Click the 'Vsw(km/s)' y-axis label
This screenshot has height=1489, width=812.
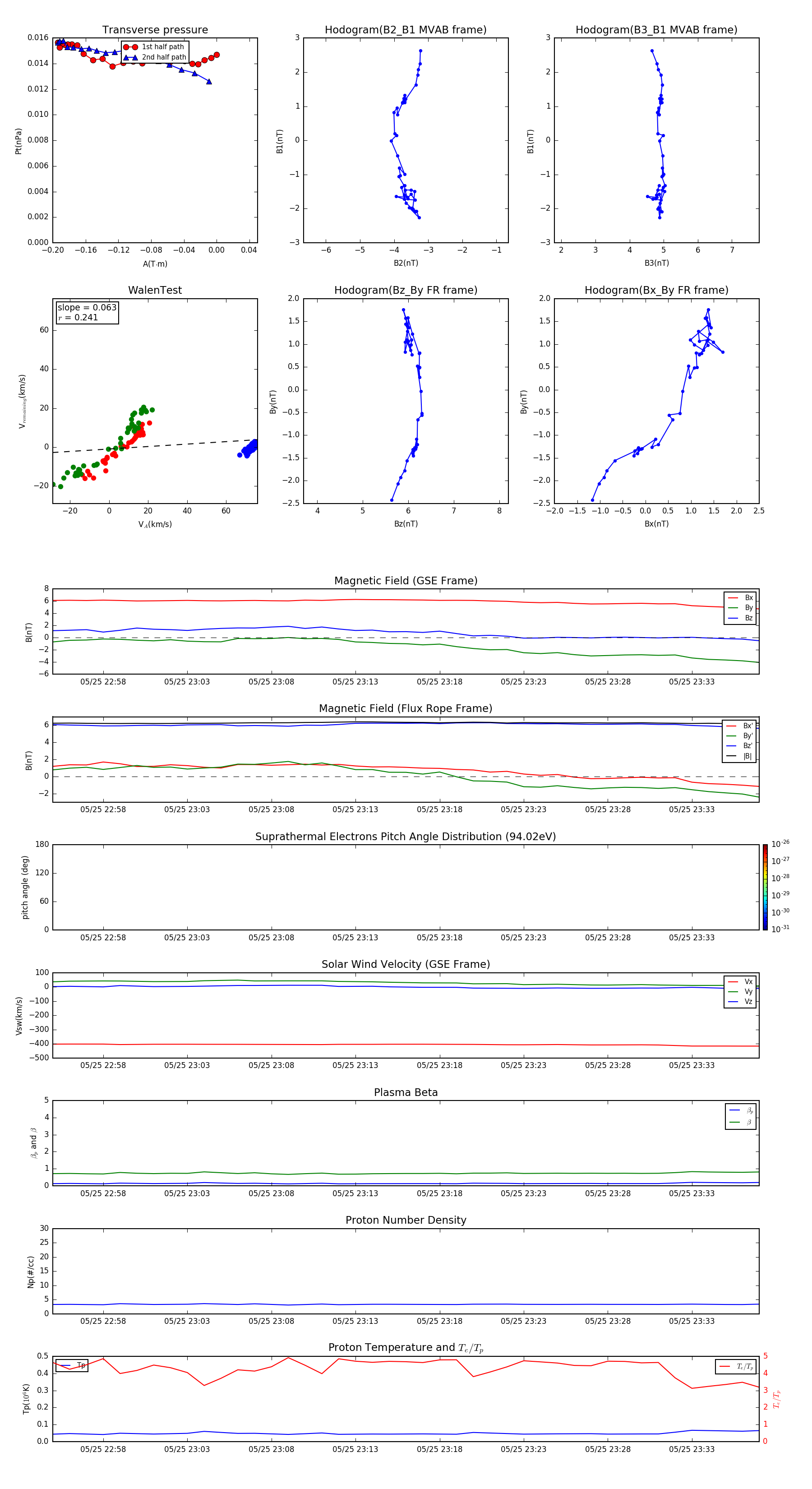[x=19, y=1016]
